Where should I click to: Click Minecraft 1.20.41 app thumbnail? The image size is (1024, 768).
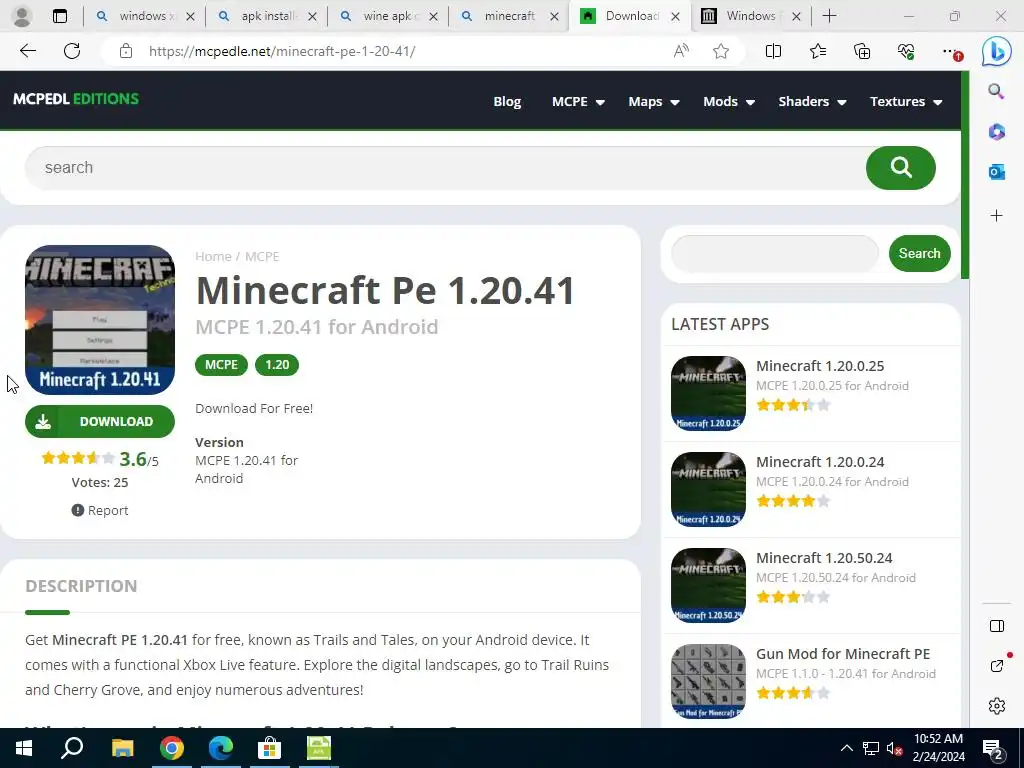click(x=100, y=320)
